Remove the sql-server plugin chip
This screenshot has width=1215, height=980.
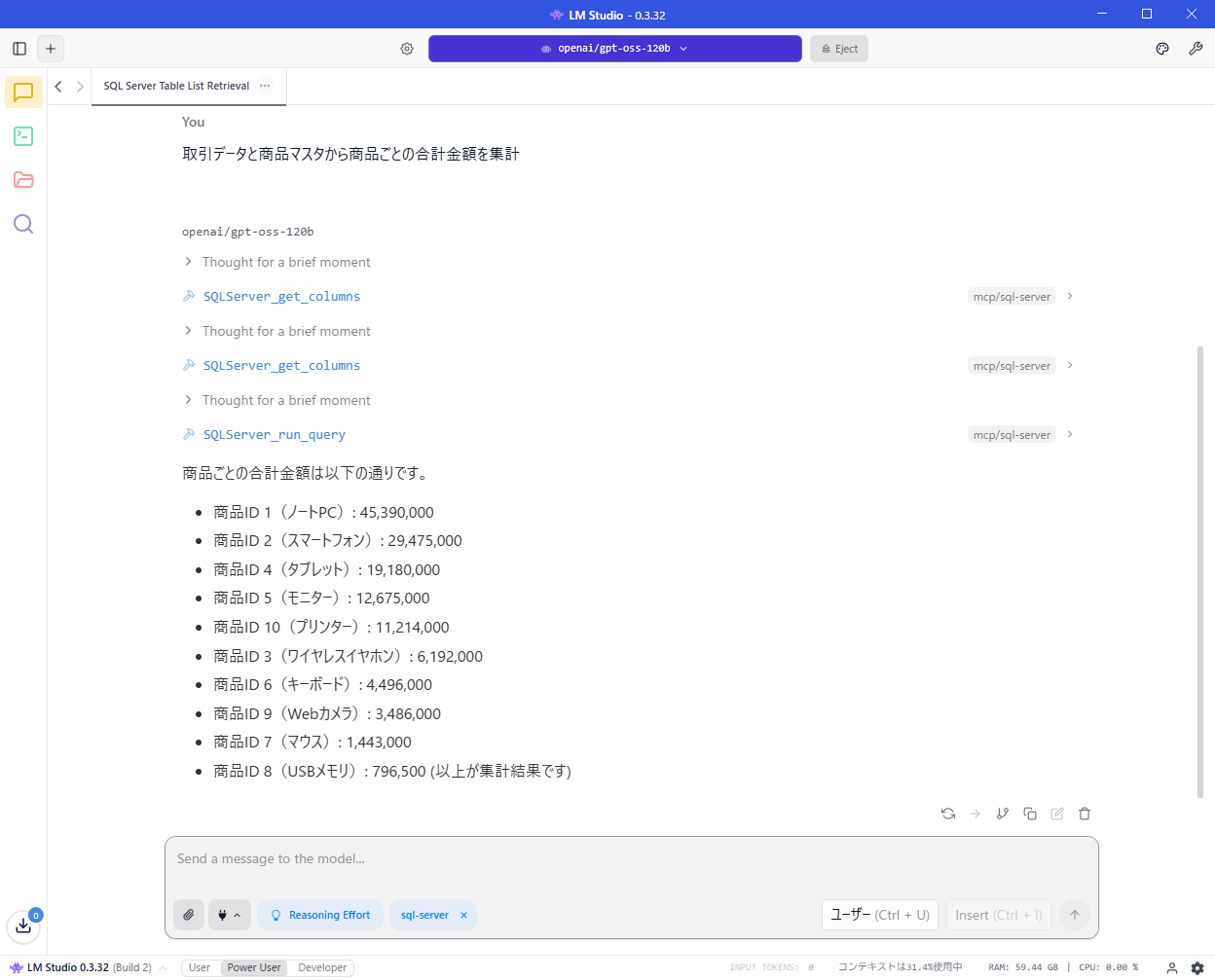pos(463,915)
